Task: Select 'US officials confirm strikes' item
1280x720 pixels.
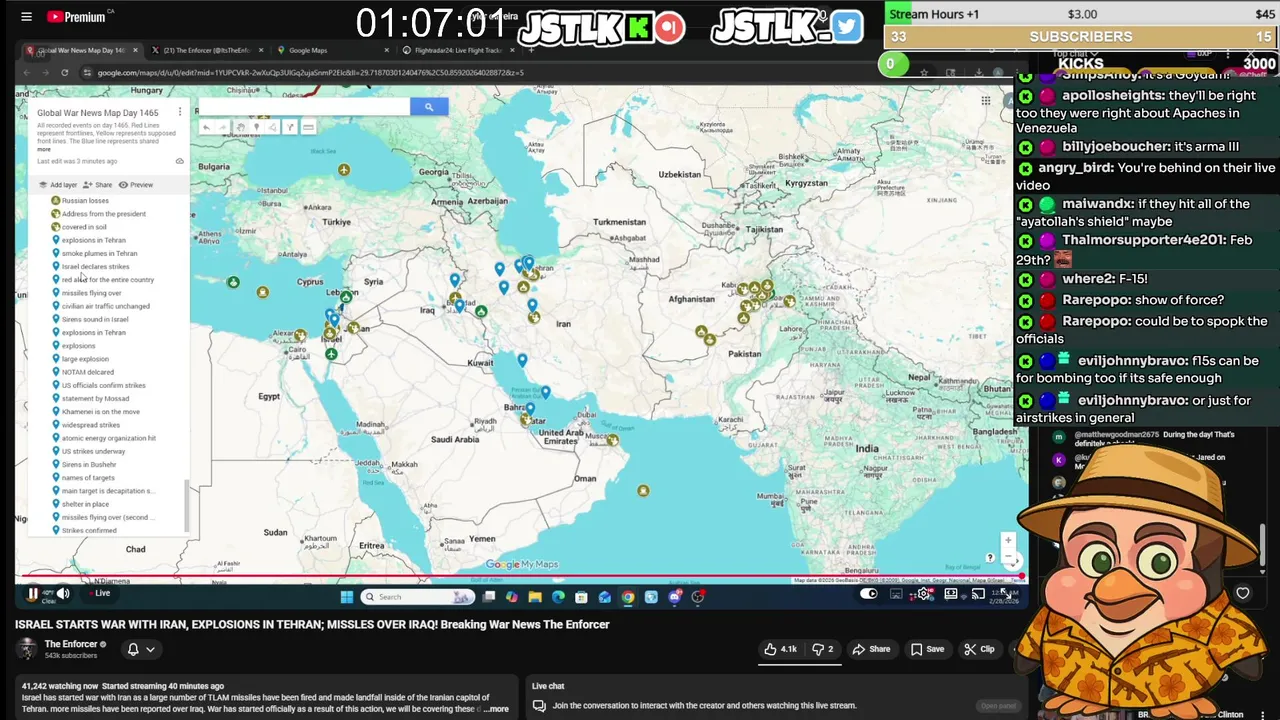Action: [104, 385]
